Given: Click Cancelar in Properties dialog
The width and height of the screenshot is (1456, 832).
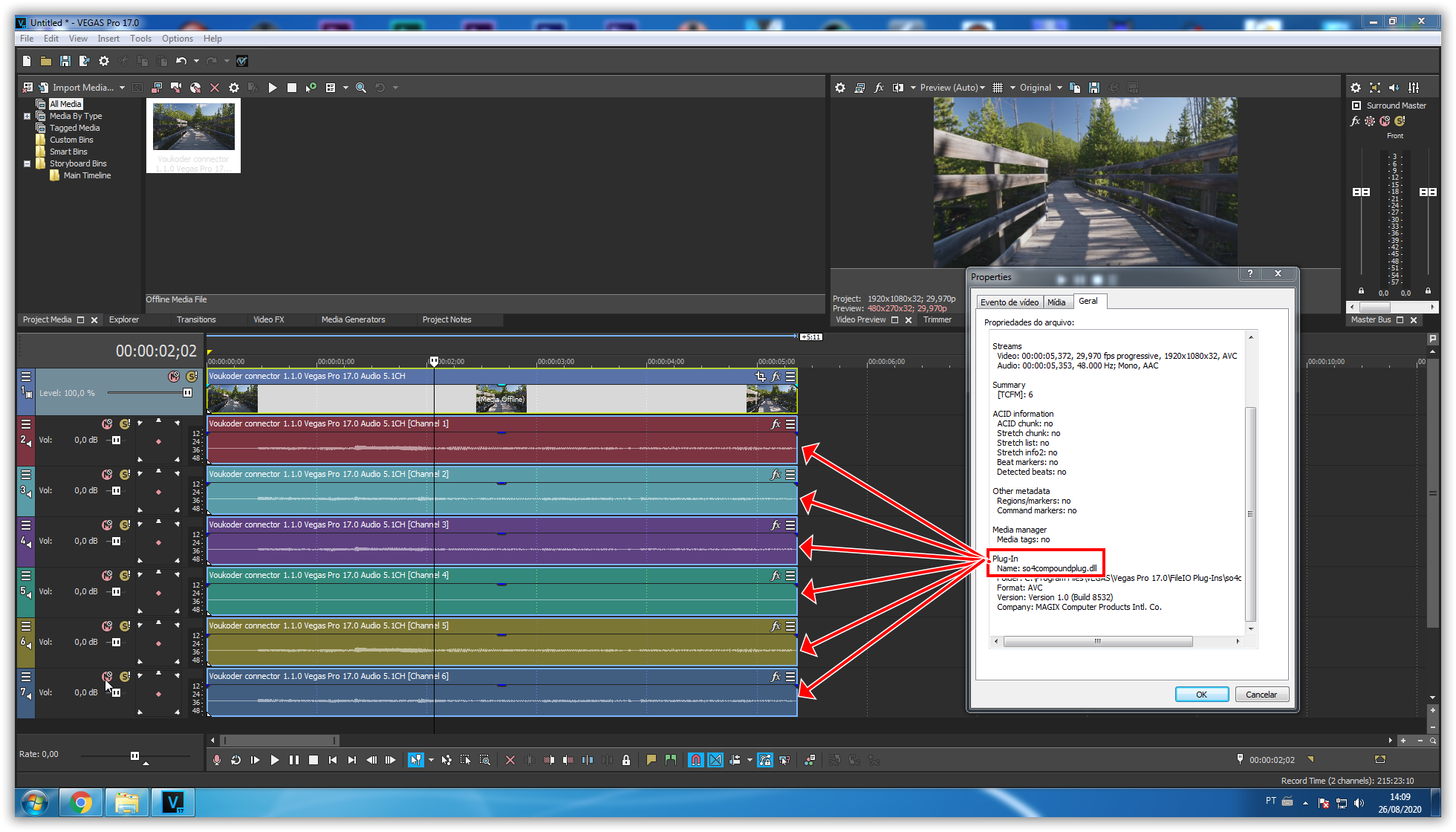Looking at the screenshot, I should click(1261, 695).
